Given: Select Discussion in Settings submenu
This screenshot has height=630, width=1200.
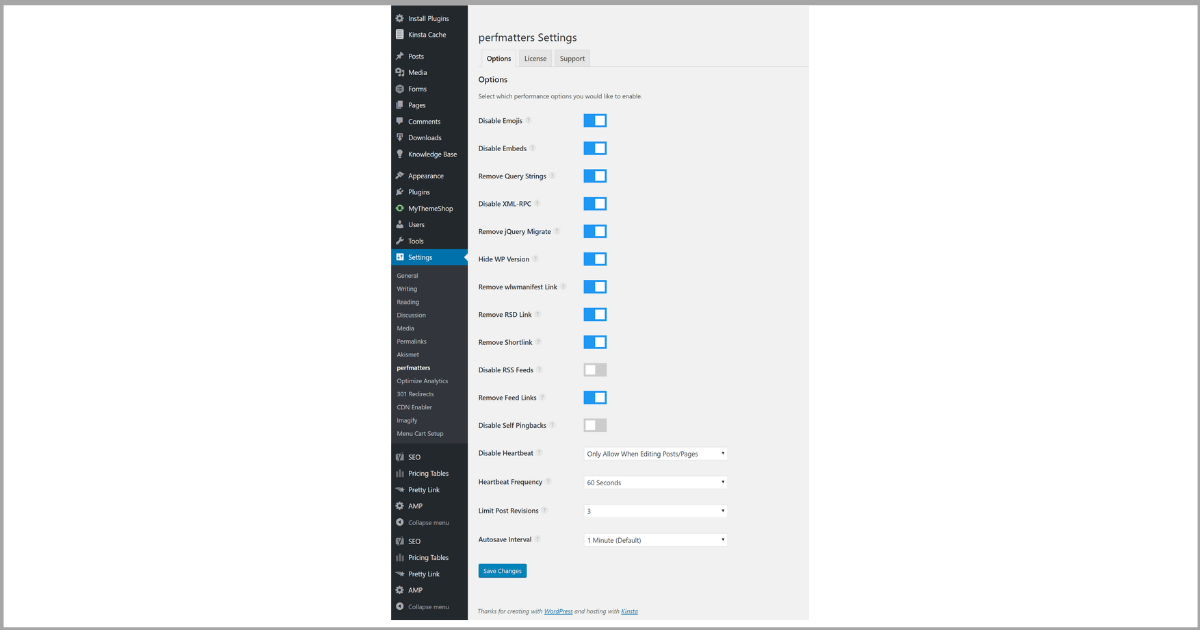Looking at the screenshot, I should click(x=411, y=315).
